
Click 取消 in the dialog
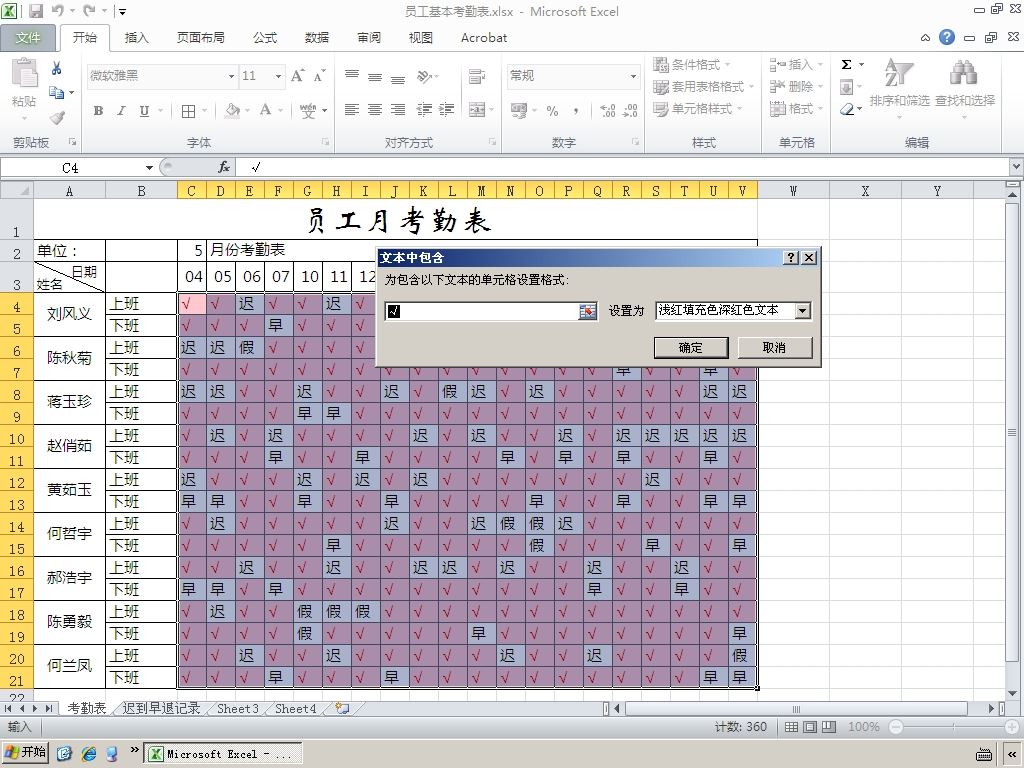tap(775, 347)
